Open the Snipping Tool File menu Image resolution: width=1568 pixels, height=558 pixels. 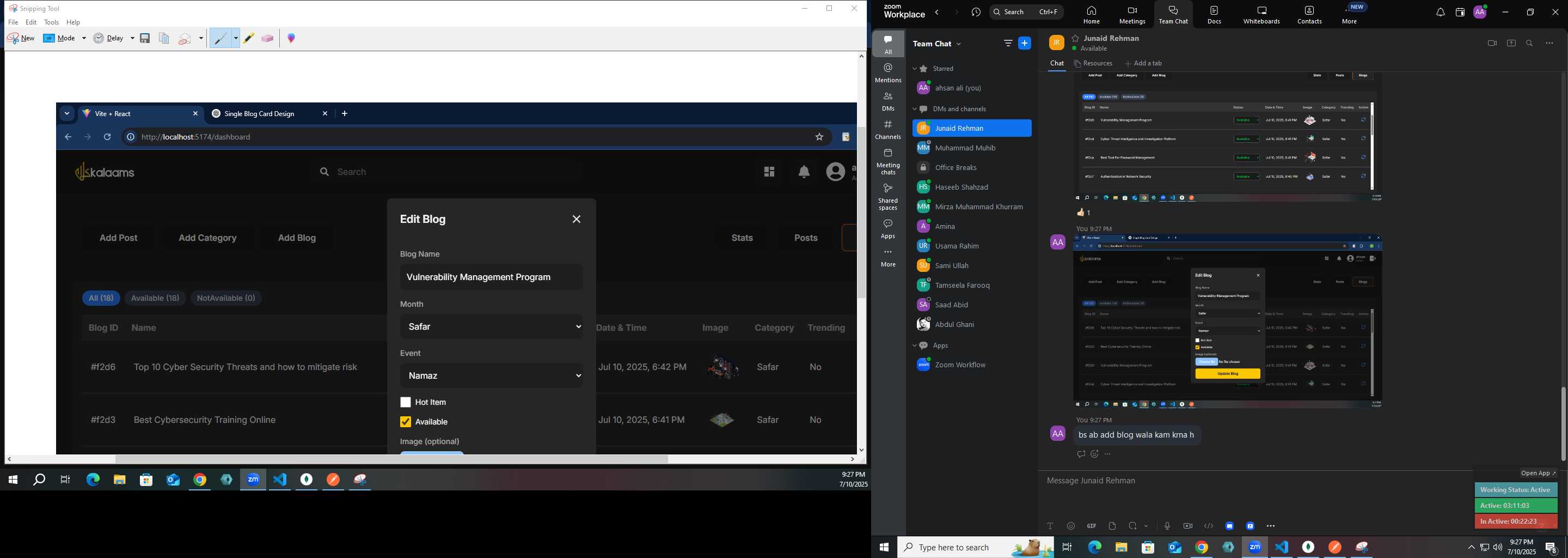[x=14, y=22]
